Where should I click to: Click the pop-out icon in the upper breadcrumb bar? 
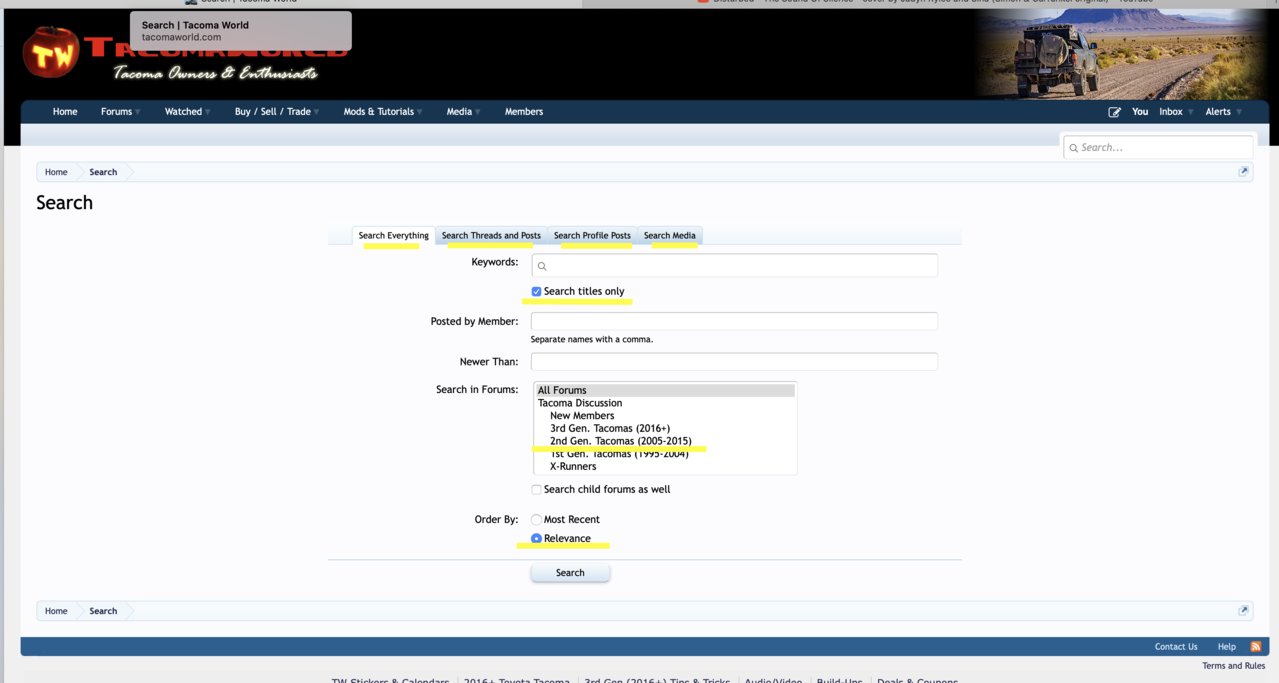click(1244, 171)
